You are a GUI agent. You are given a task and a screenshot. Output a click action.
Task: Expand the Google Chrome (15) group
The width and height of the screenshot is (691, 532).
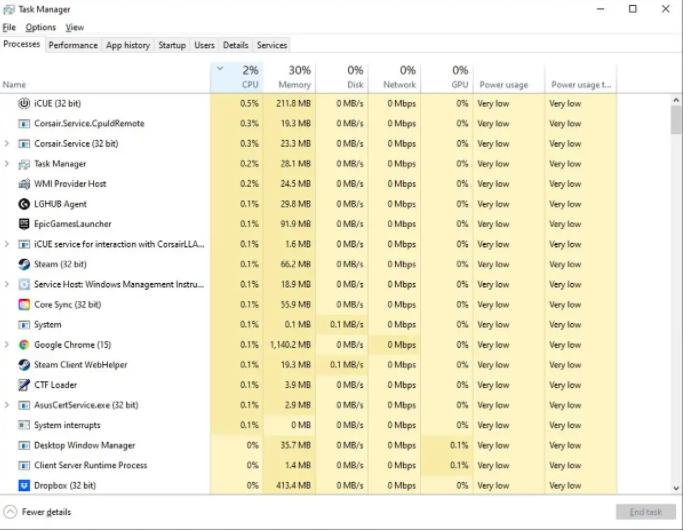point(7,344)
